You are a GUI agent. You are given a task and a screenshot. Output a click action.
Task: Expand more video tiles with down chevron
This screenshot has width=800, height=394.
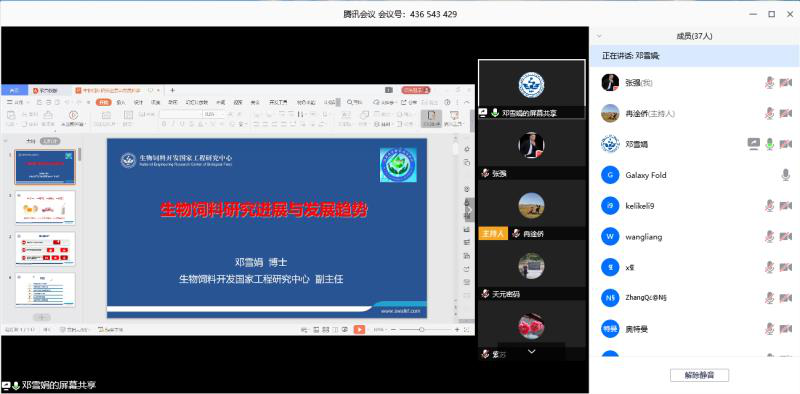(532, 351)
